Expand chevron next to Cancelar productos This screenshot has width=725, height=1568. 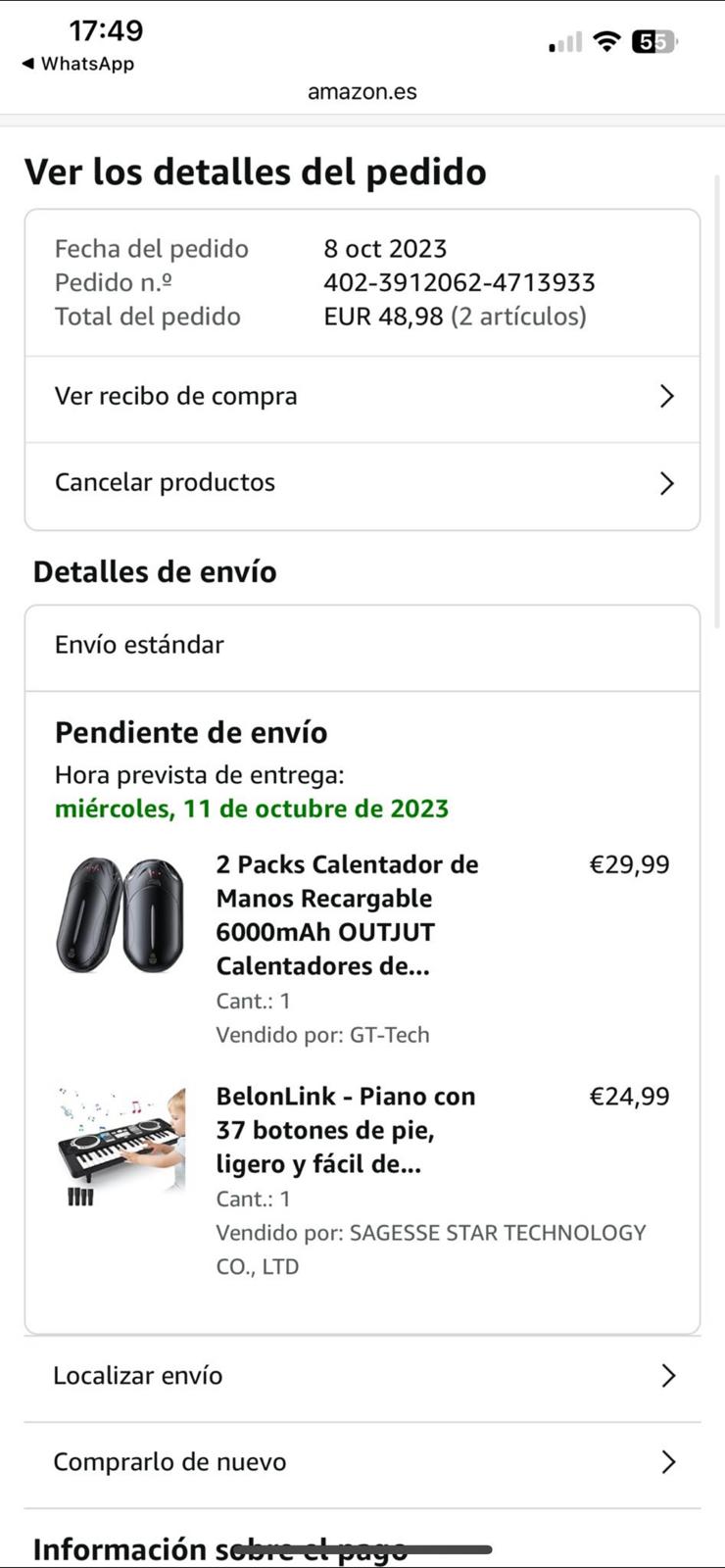tap(667, 483)
